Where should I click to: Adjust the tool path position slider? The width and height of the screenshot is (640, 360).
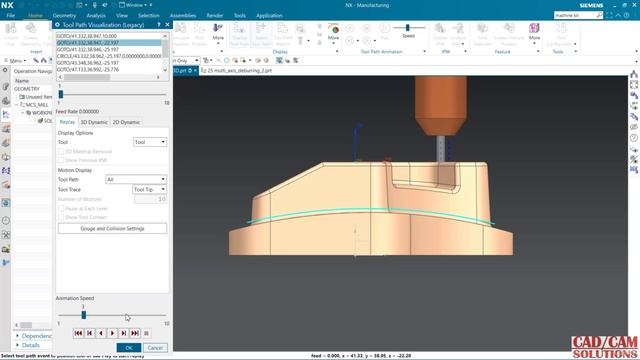[x=61, y=94]
